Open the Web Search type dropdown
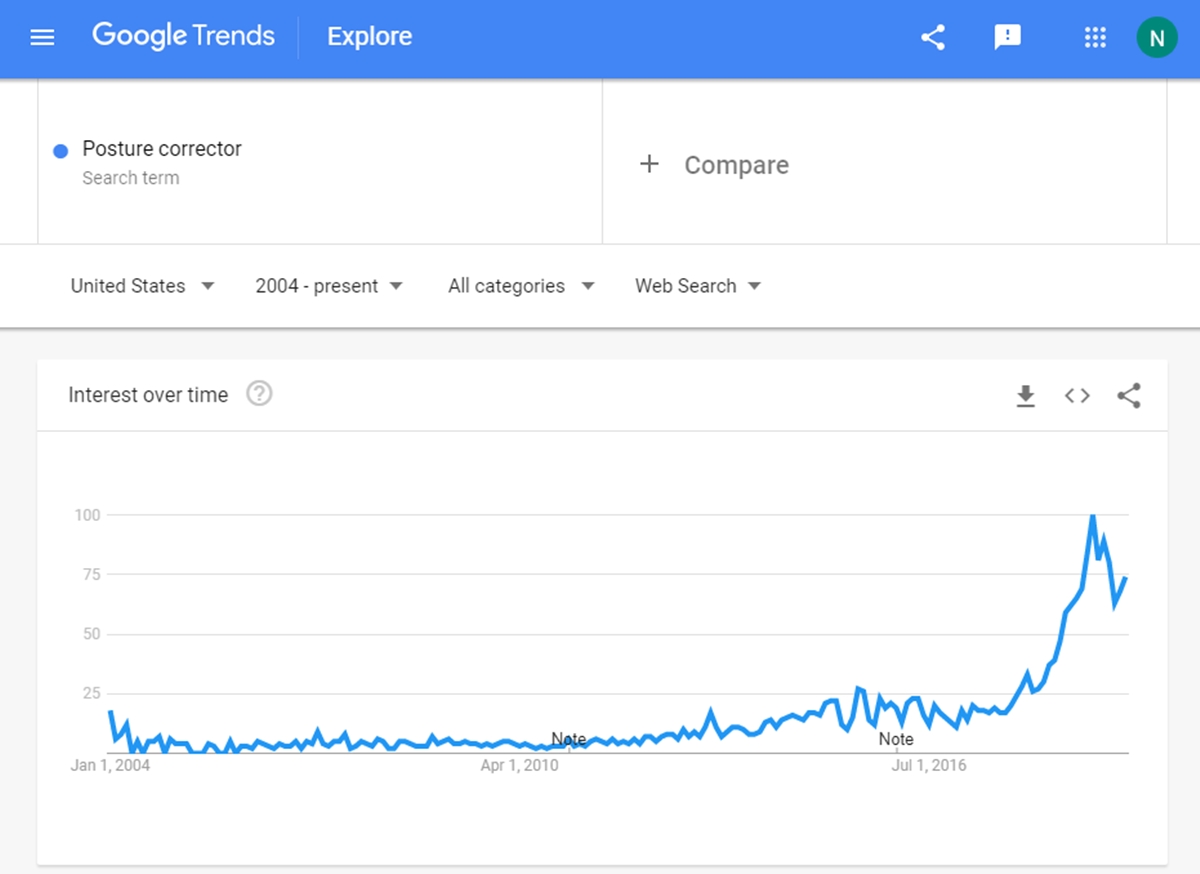Screen dimensions: 1200x874 coord(698,286)
